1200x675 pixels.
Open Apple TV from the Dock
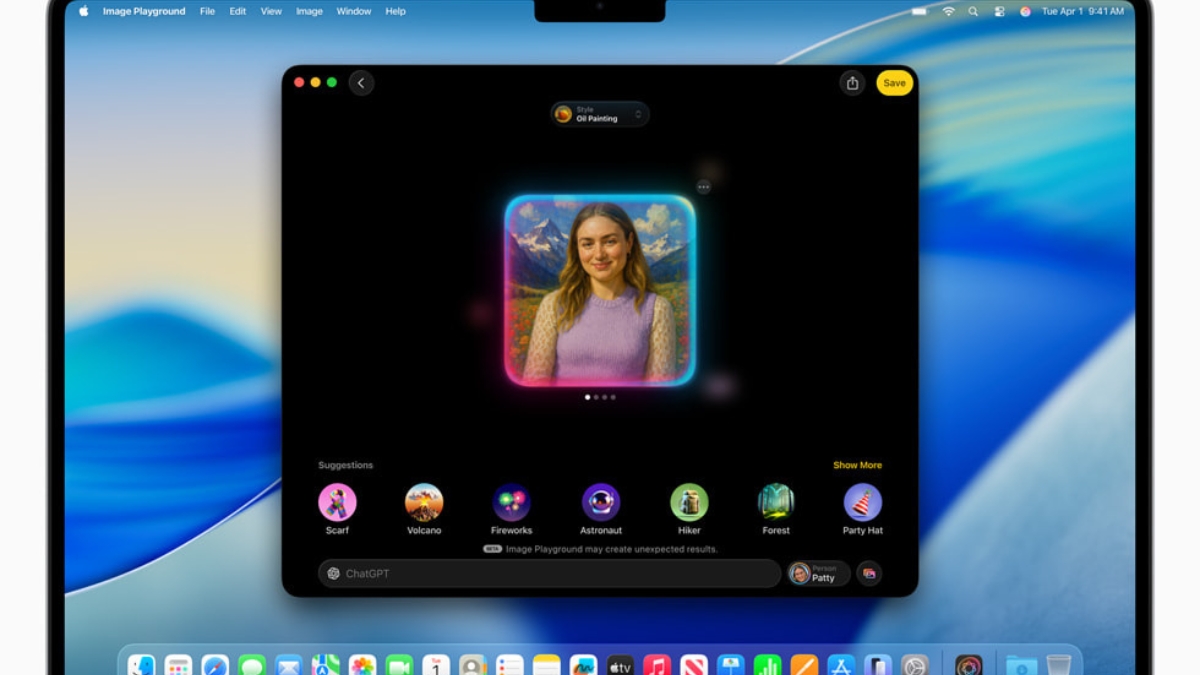click(620, 666)
